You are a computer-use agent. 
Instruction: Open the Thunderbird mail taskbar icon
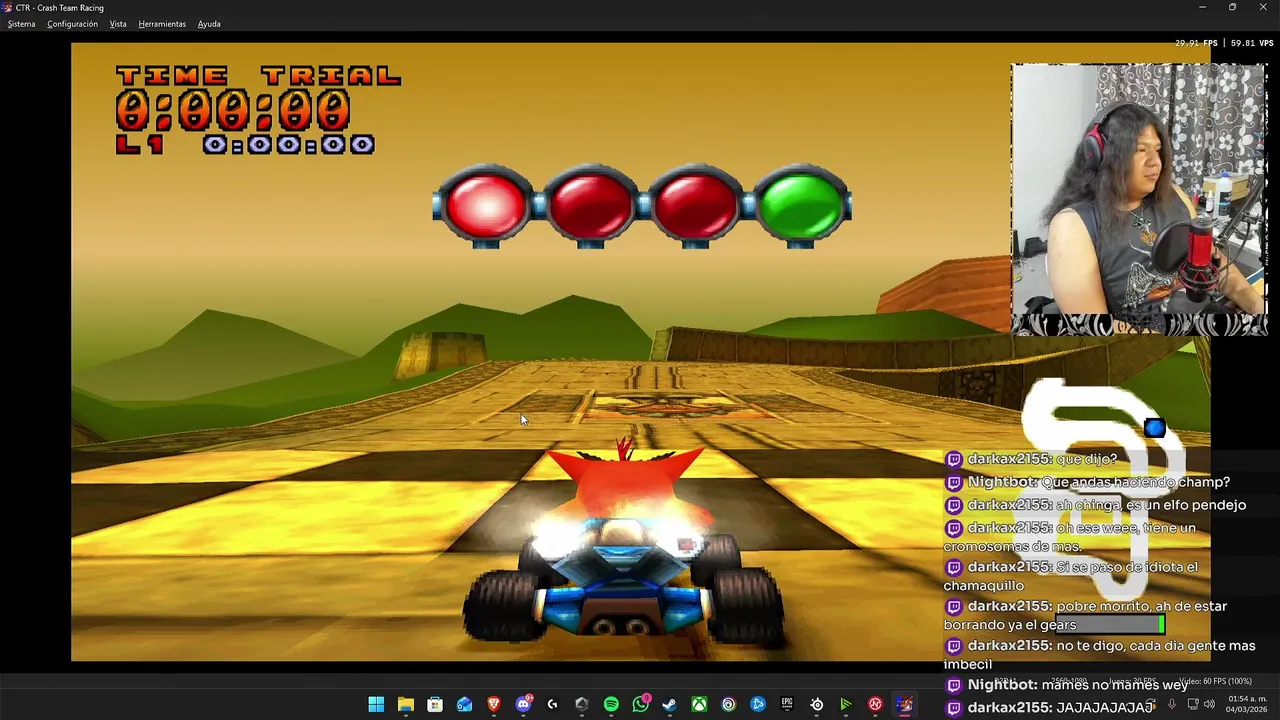tap(464, 705)
